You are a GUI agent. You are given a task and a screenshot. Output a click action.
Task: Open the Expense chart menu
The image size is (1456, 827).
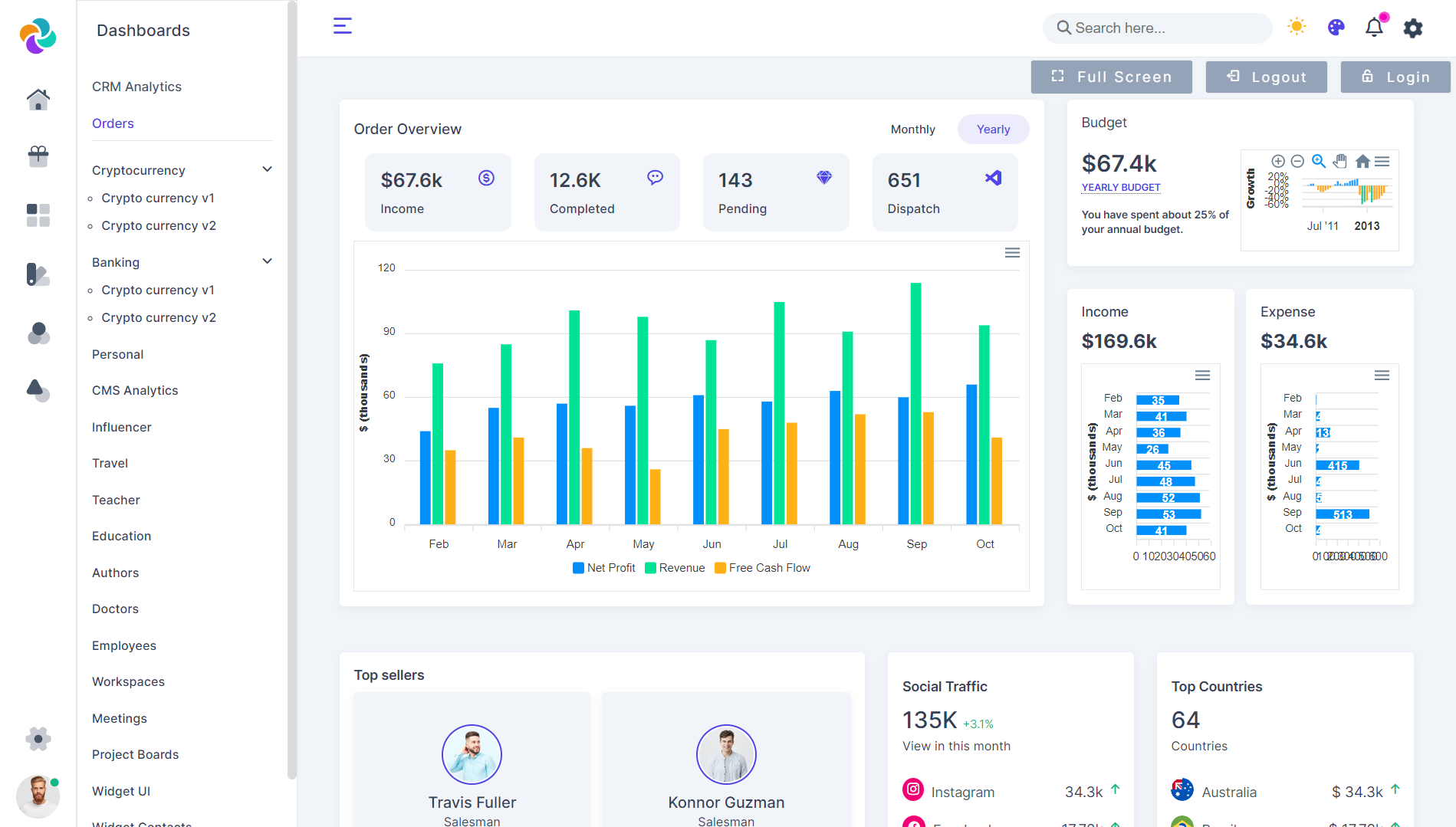tap(1382, 376)
